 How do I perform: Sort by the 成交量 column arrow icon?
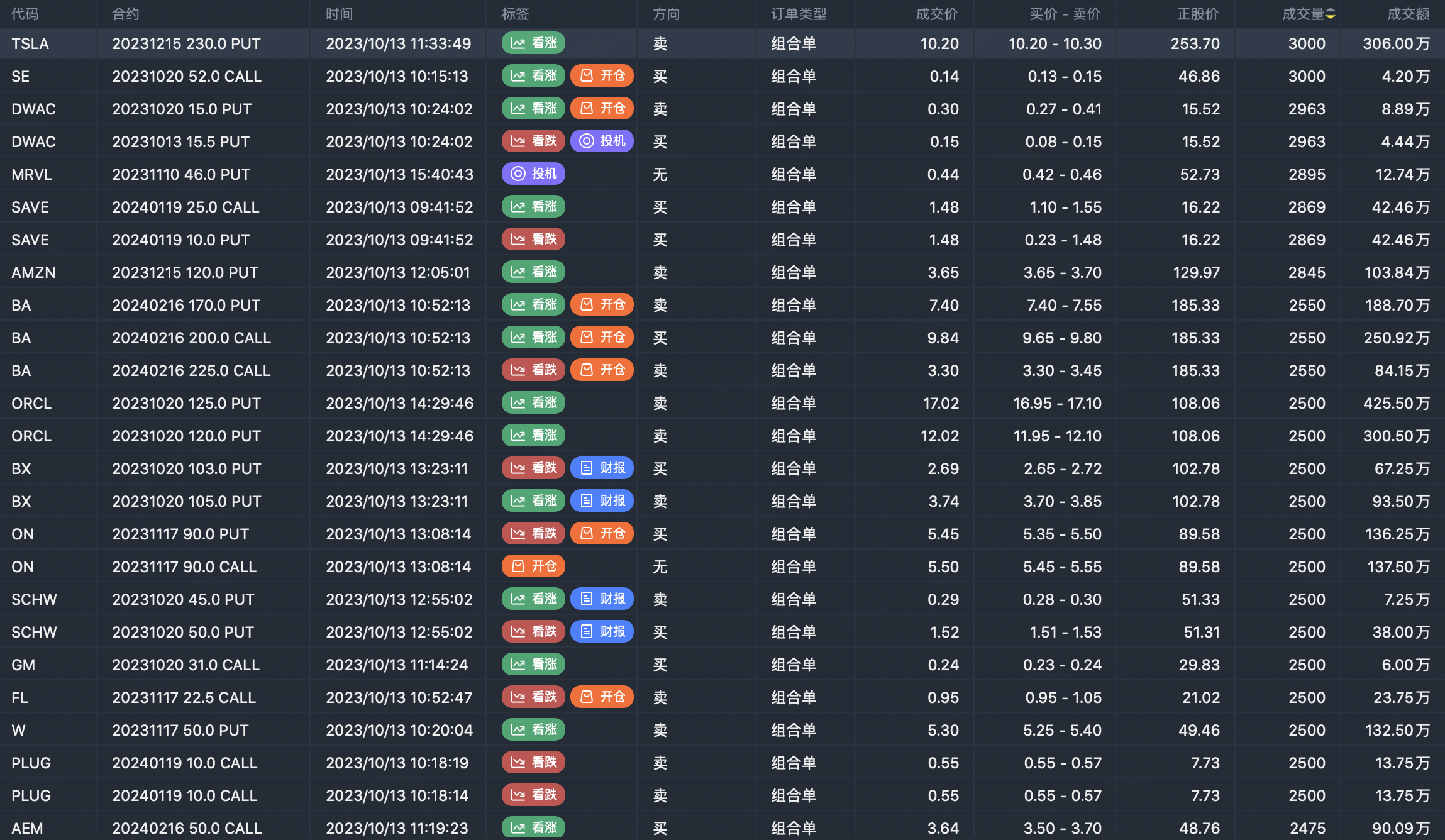coord(1331,14)
